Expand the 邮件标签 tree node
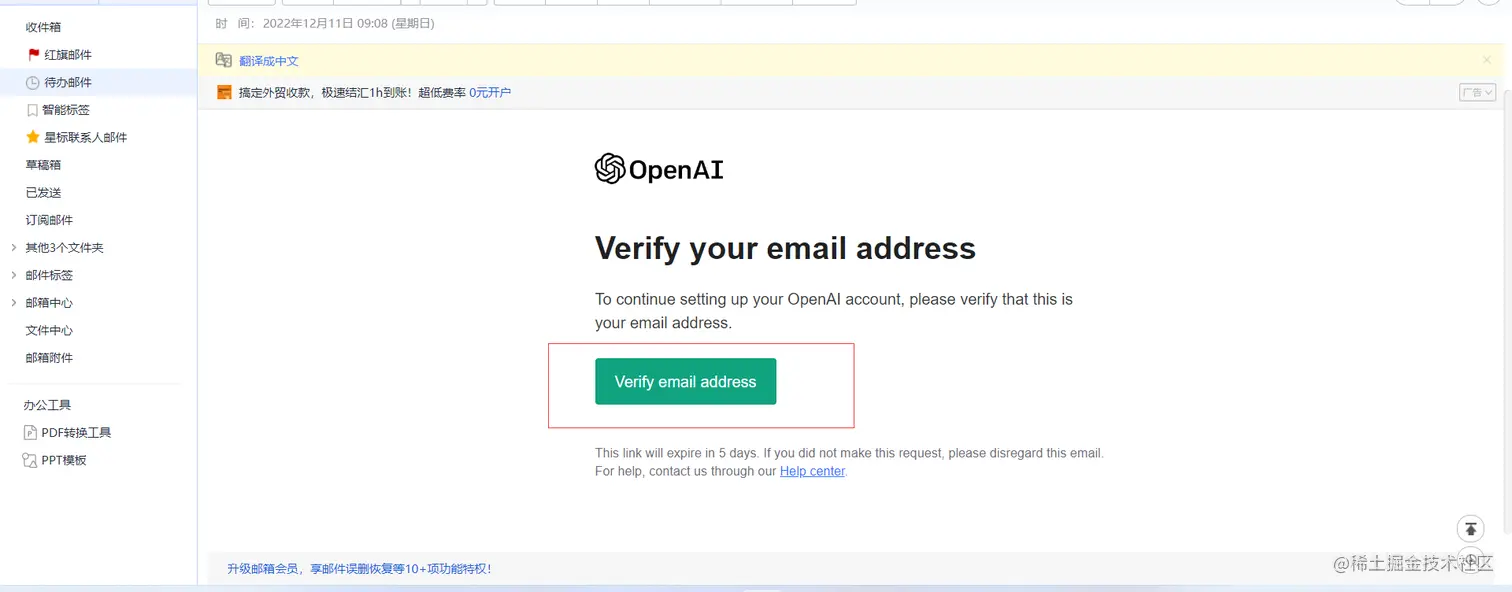The height and width of the screenshot is (592, 1512). click(13, 275)
